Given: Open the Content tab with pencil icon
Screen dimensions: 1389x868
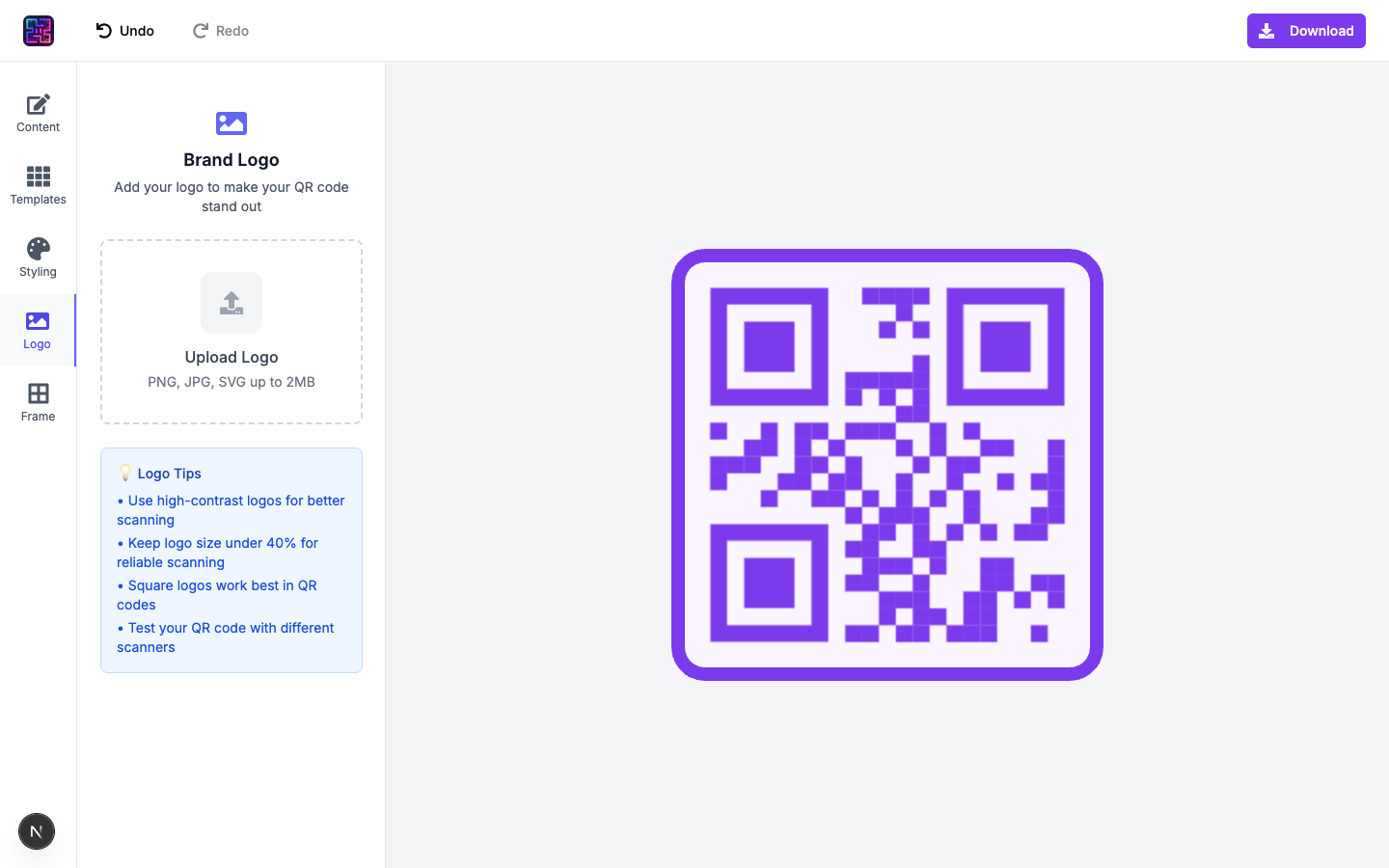Looking at the screenshot, I should pyautogui.click(x=38, y=113).
